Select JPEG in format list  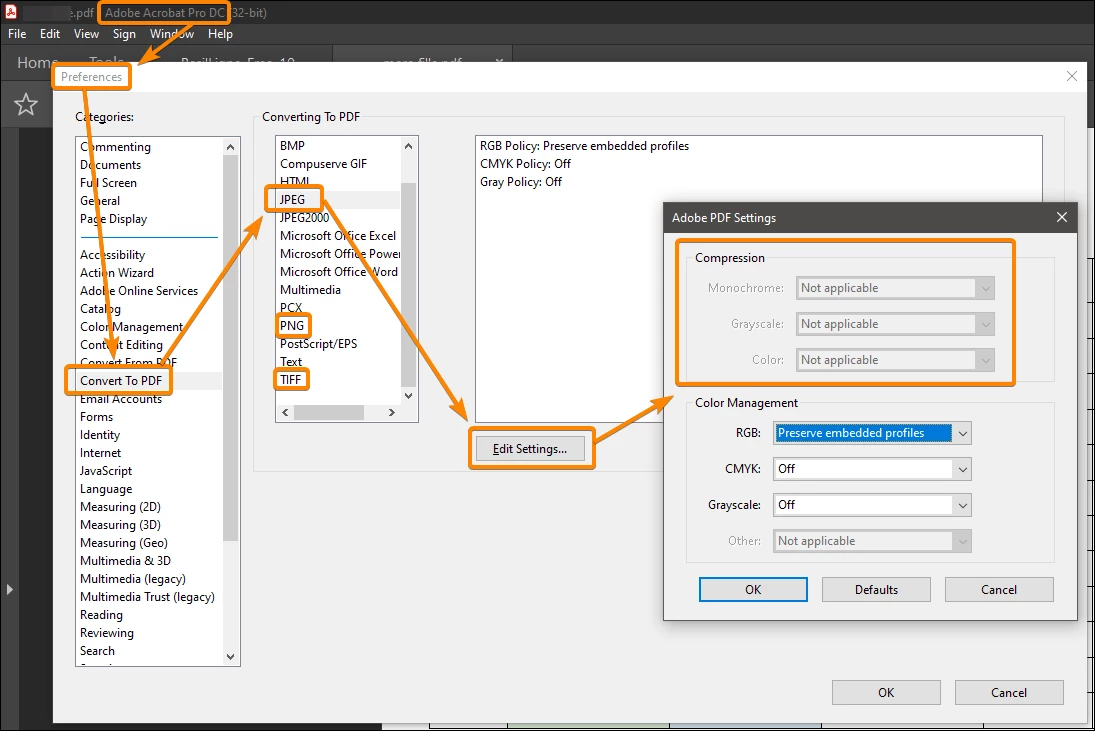pos(292,200)
